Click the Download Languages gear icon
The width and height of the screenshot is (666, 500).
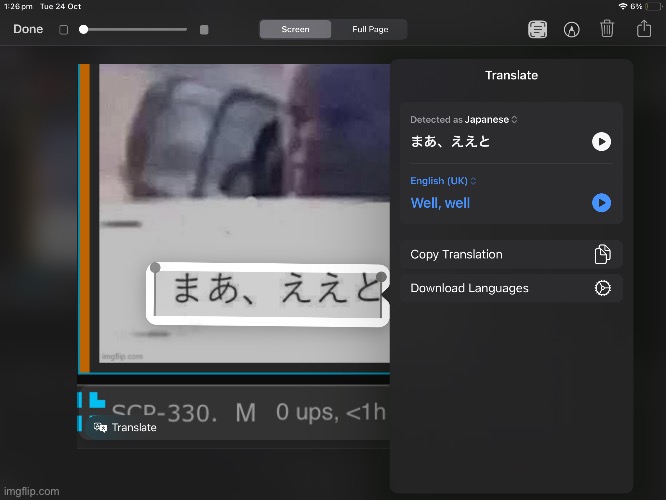tap(602, 288)
